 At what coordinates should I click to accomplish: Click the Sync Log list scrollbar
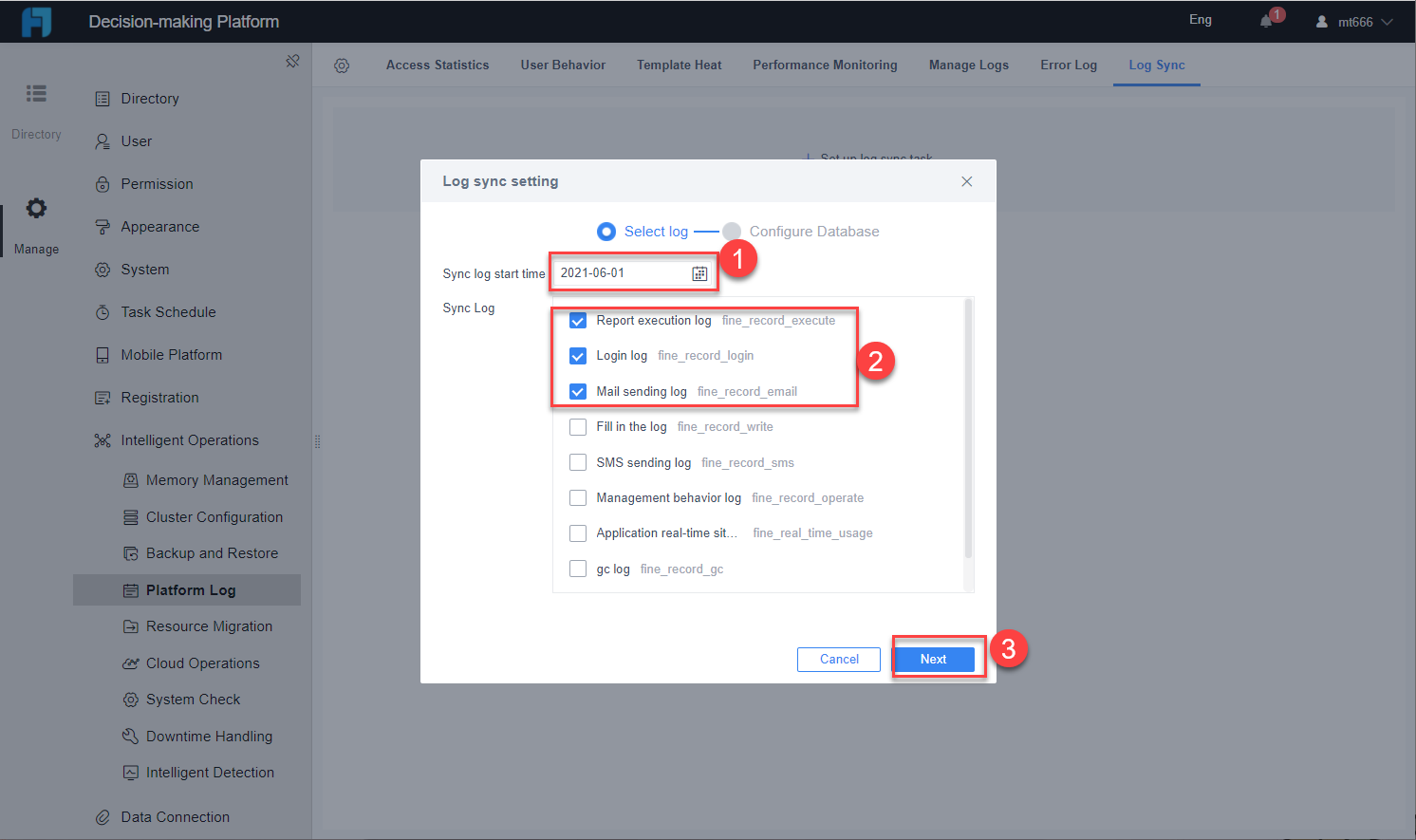coord(968,429)
